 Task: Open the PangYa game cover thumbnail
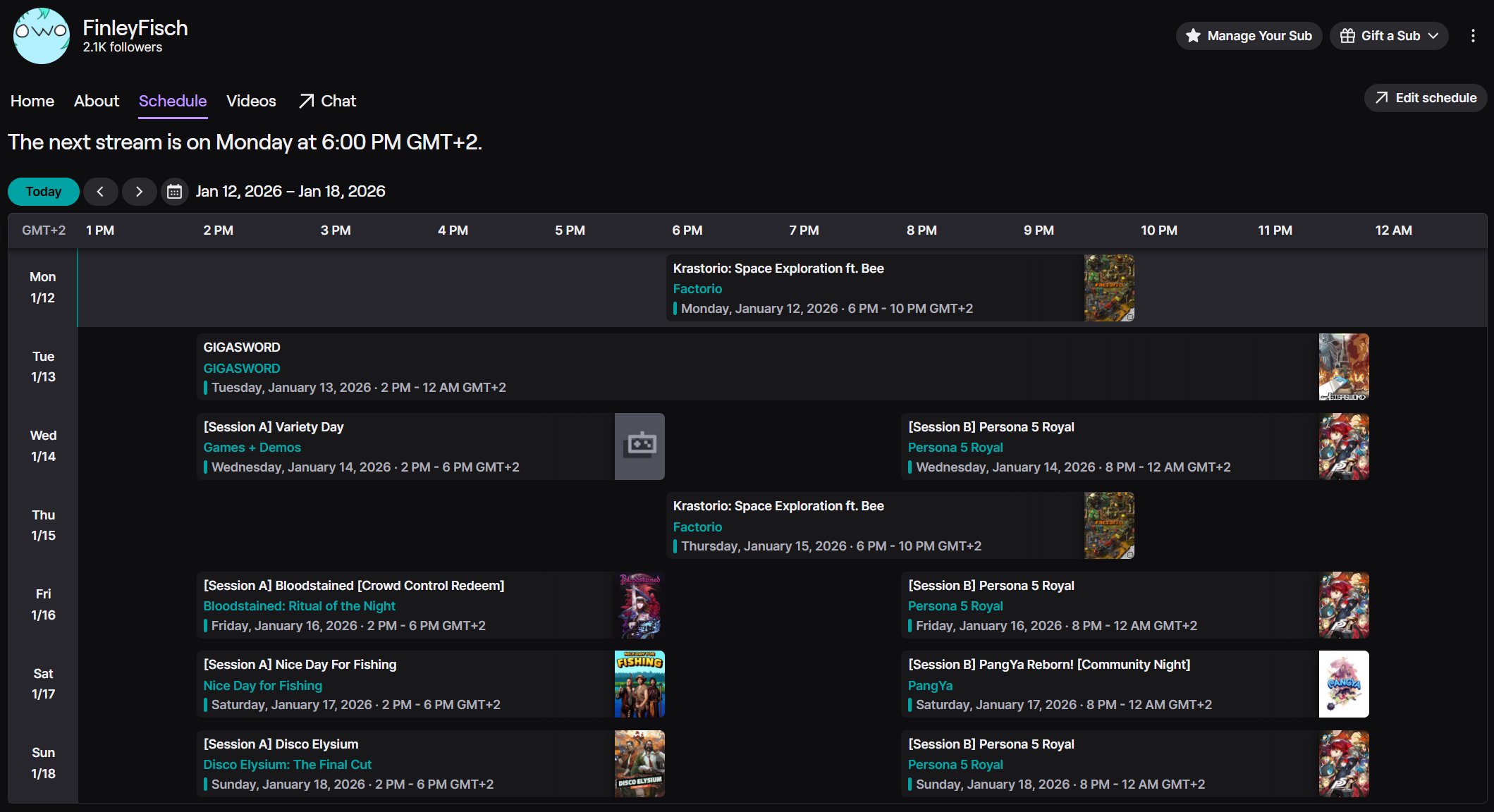tap(1343, 684)
